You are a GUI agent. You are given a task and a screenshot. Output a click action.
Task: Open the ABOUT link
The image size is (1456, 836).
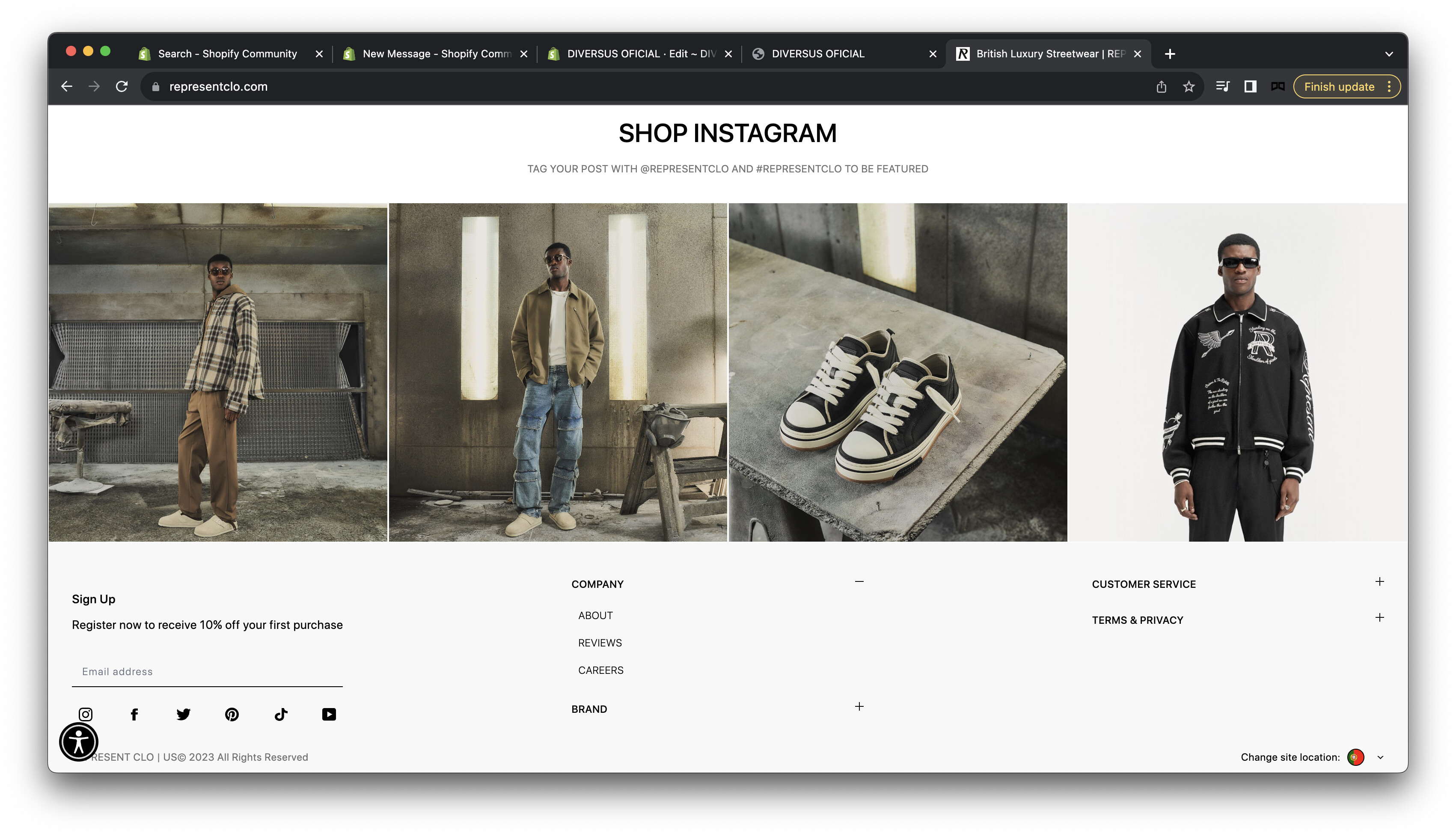595,616
